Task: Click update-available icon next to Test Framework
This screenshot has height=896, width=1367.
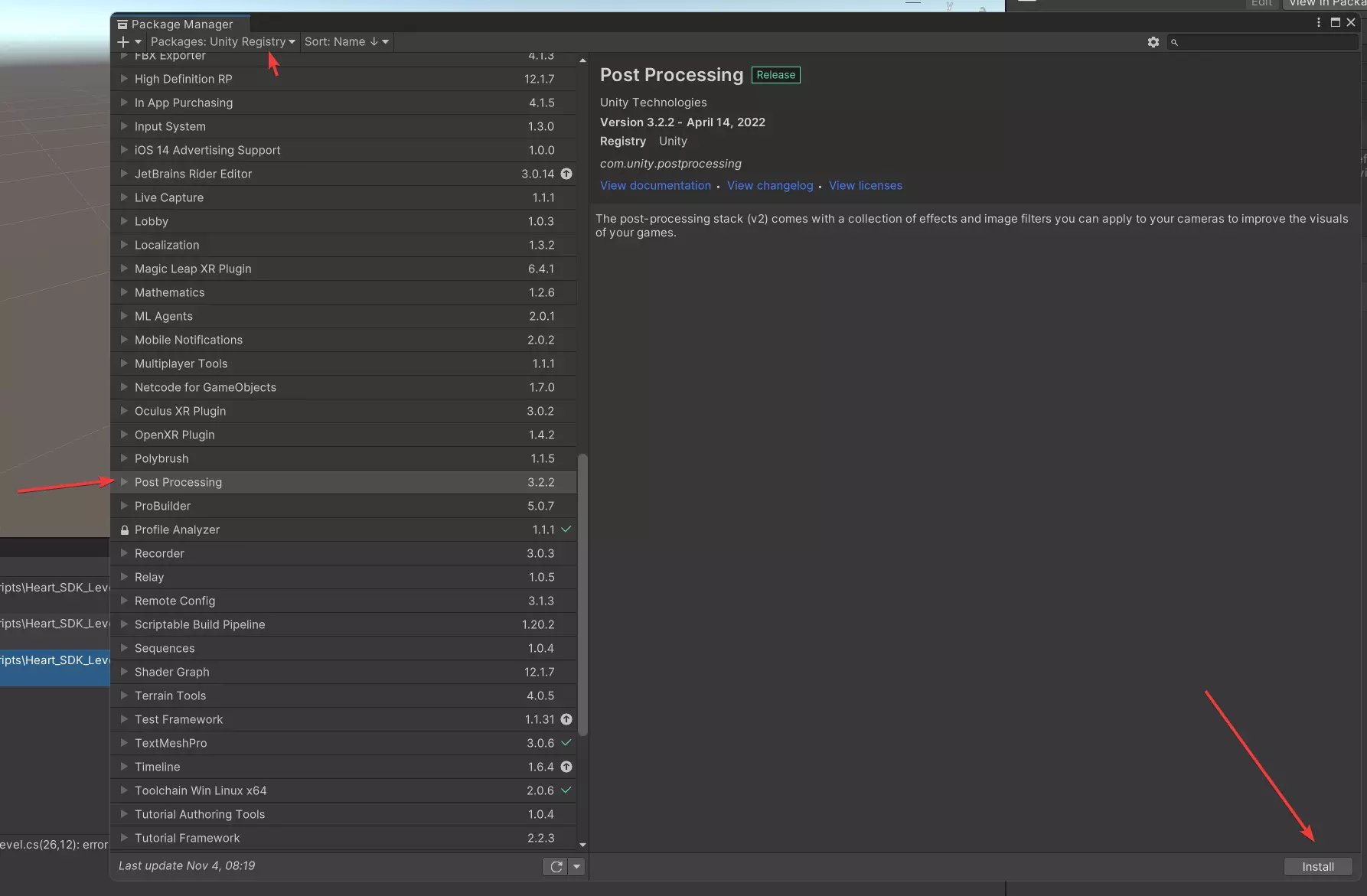Action: pyautogui.click(x=566, y=719)
